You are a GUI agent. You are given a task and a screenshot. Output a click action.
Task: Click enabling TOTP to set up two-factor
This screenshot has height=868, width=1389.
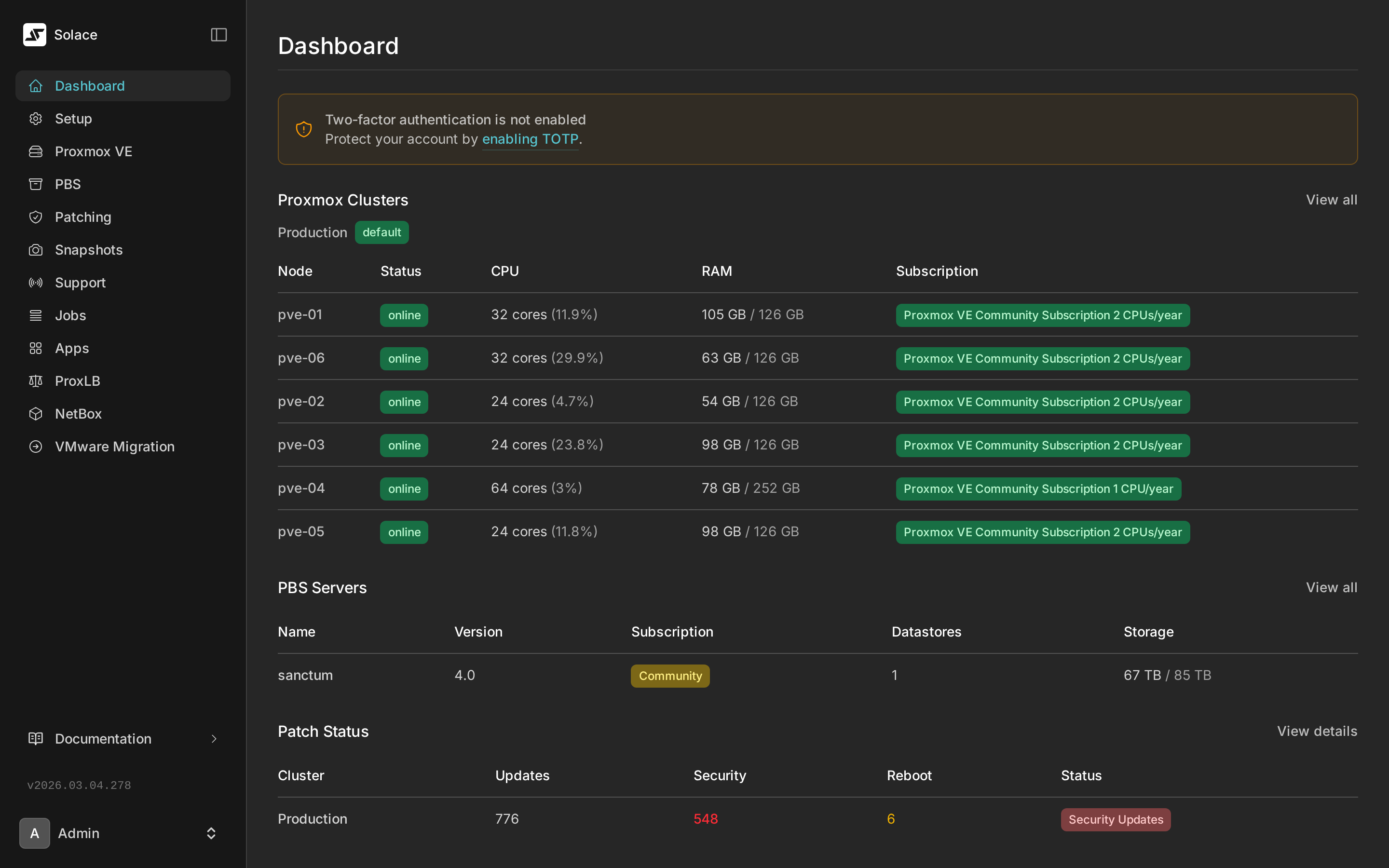click(529, 139)
